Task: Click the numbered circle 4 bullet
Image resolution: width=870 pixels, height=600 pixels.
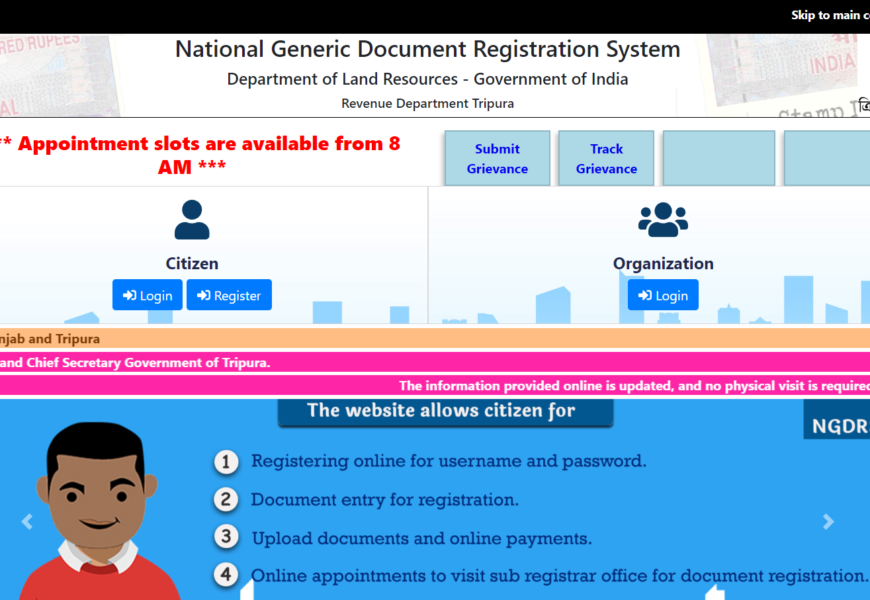Action: click(x=227, y=575)
